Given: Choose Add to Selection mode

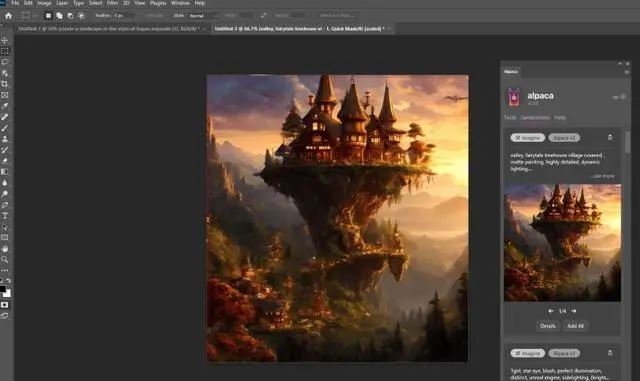Looking at the screenshot, I should click(x=59, y=16).
